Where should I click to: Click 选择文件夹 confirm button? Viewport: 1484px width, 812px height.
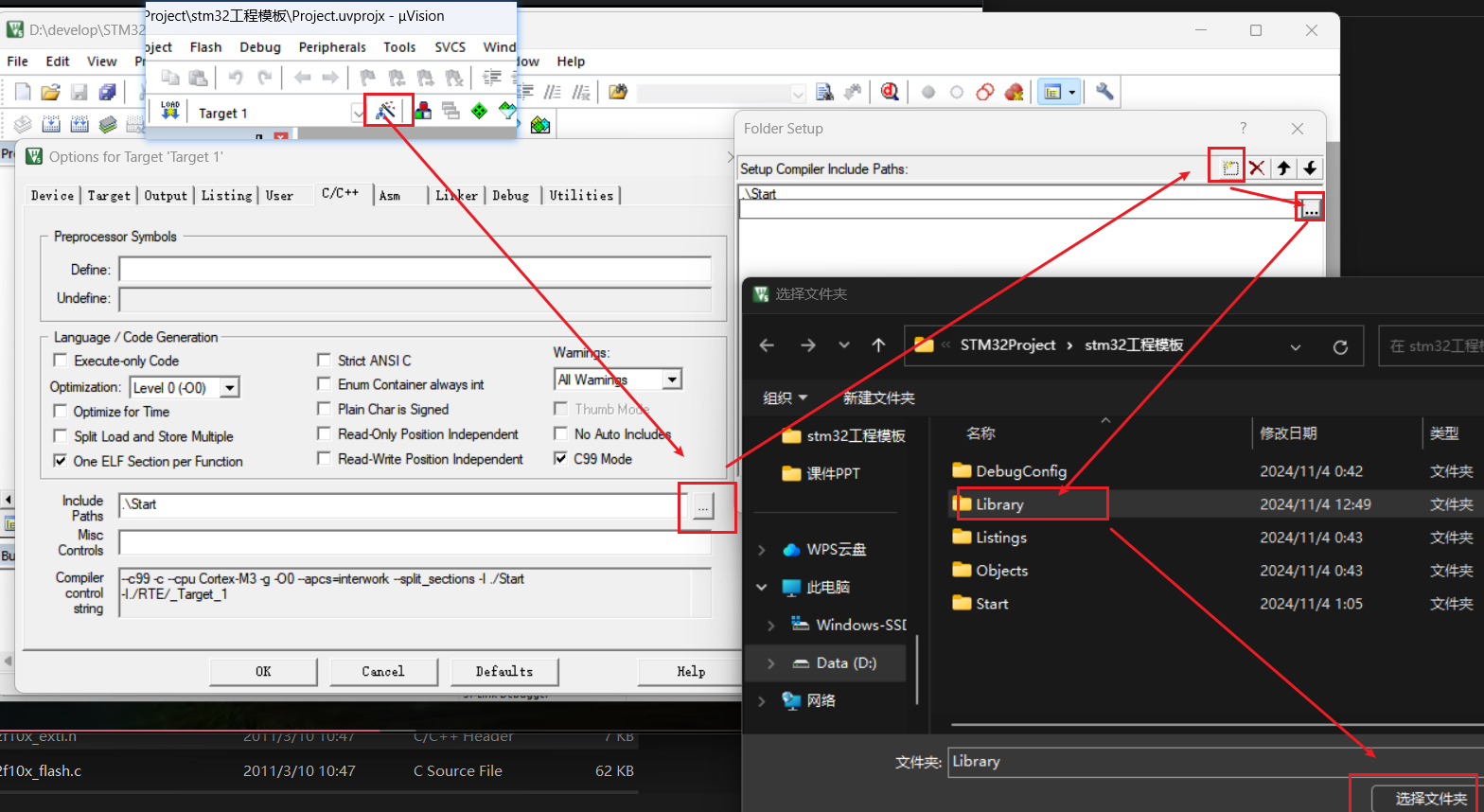point(1430,799)
